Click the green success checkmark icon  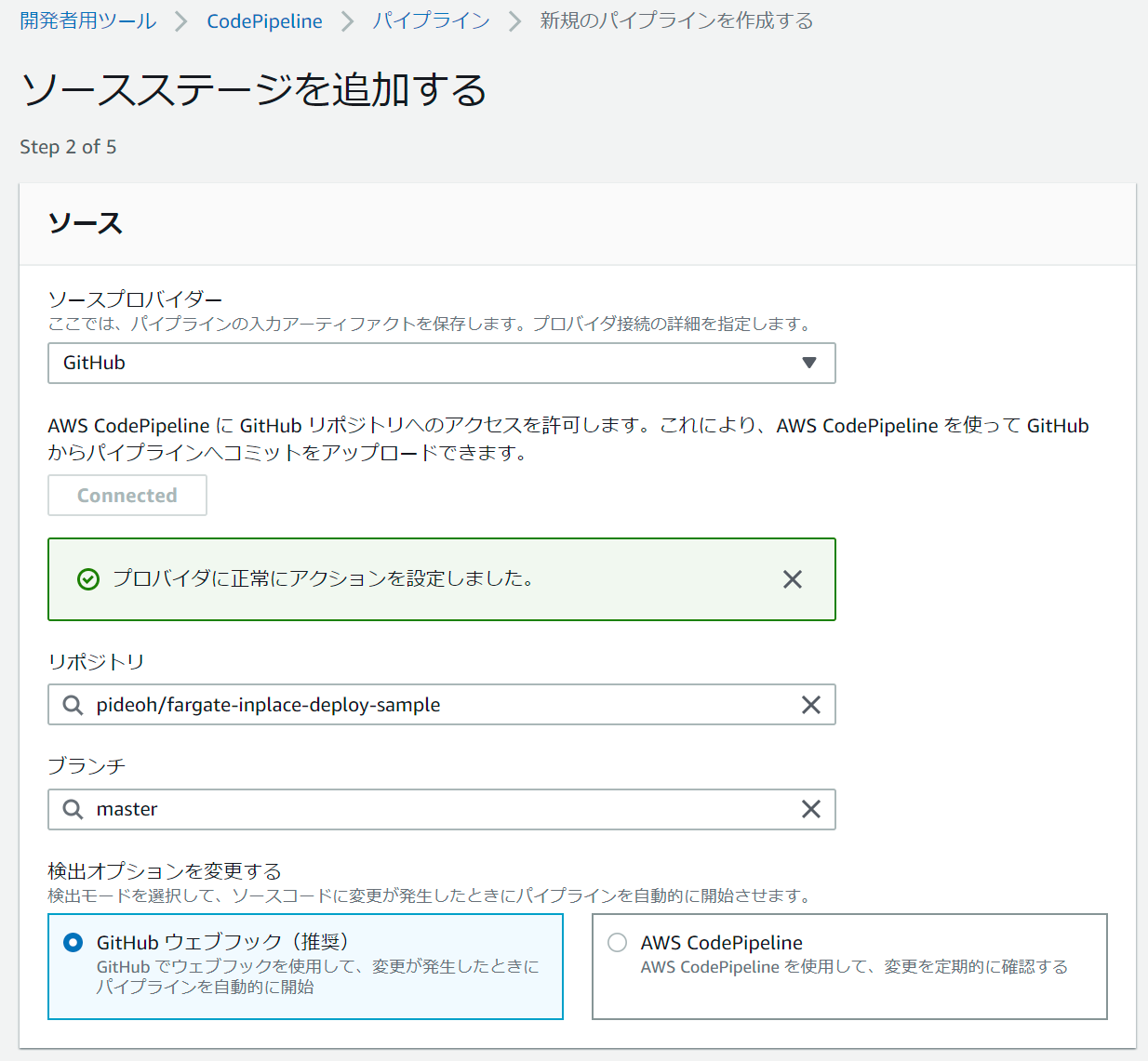(88, 579)
